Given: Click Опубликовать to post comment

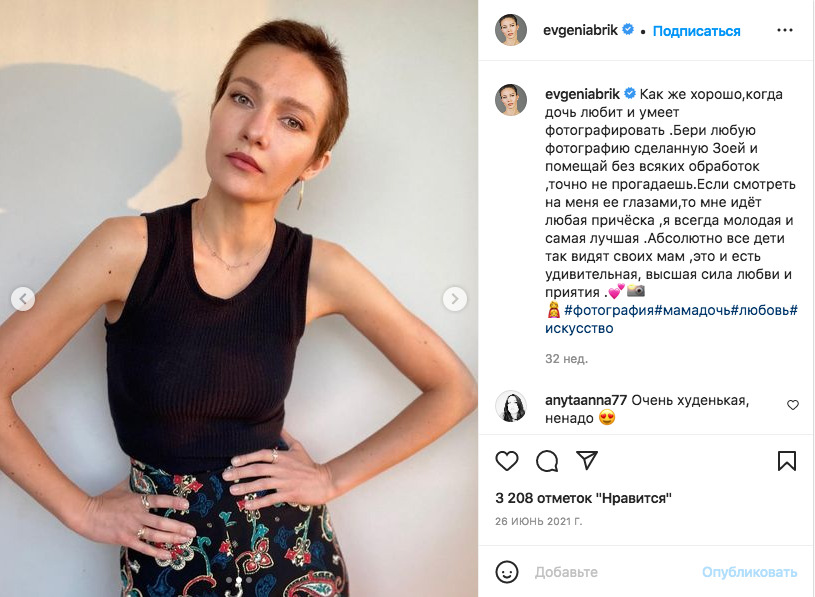Looking at the screenshot, I should click(x=750, y=572).
